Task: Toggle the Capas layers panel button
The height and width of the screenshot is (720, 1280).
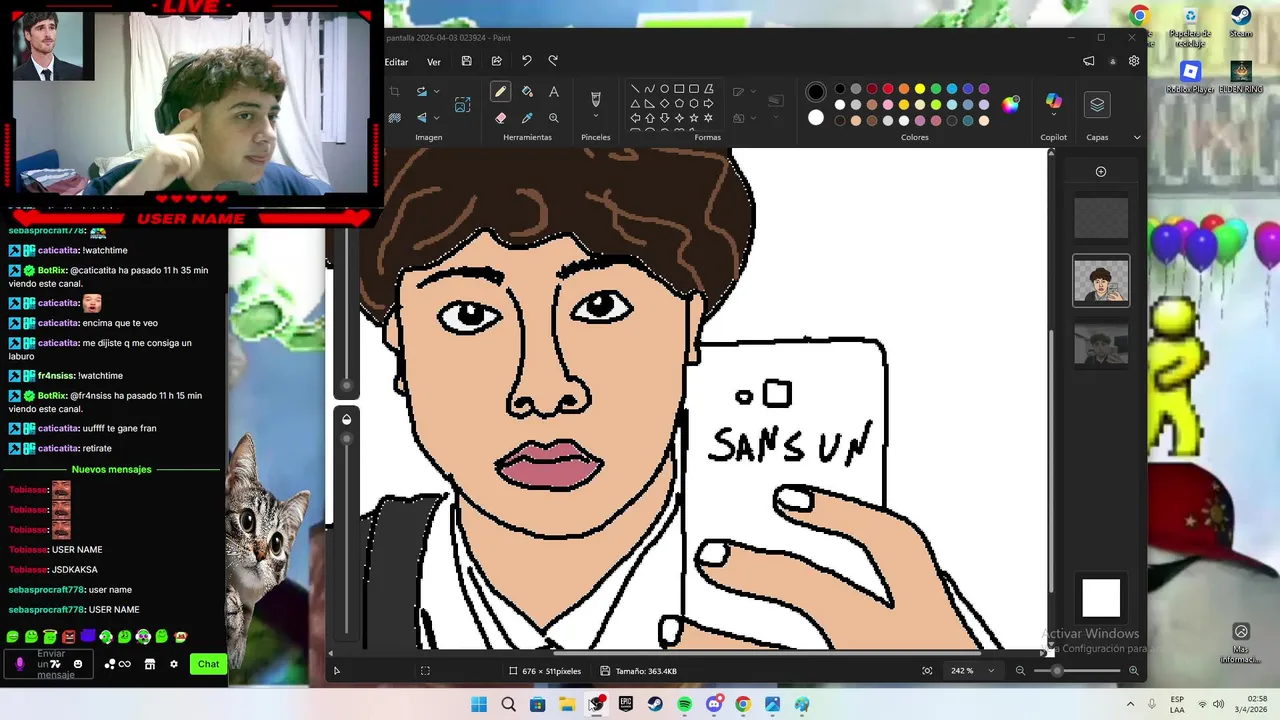Action: click(1097, 104)
